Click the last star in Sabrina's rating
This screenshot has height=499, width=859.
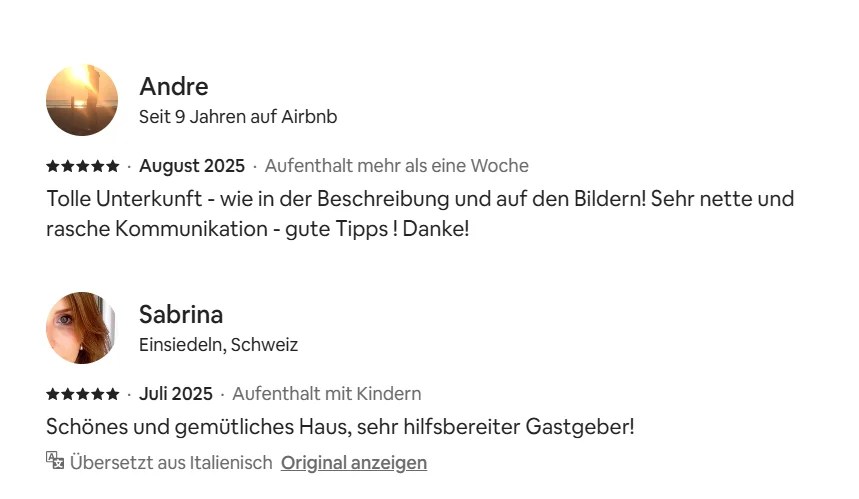pyautogui.click(x=113, y=394)
